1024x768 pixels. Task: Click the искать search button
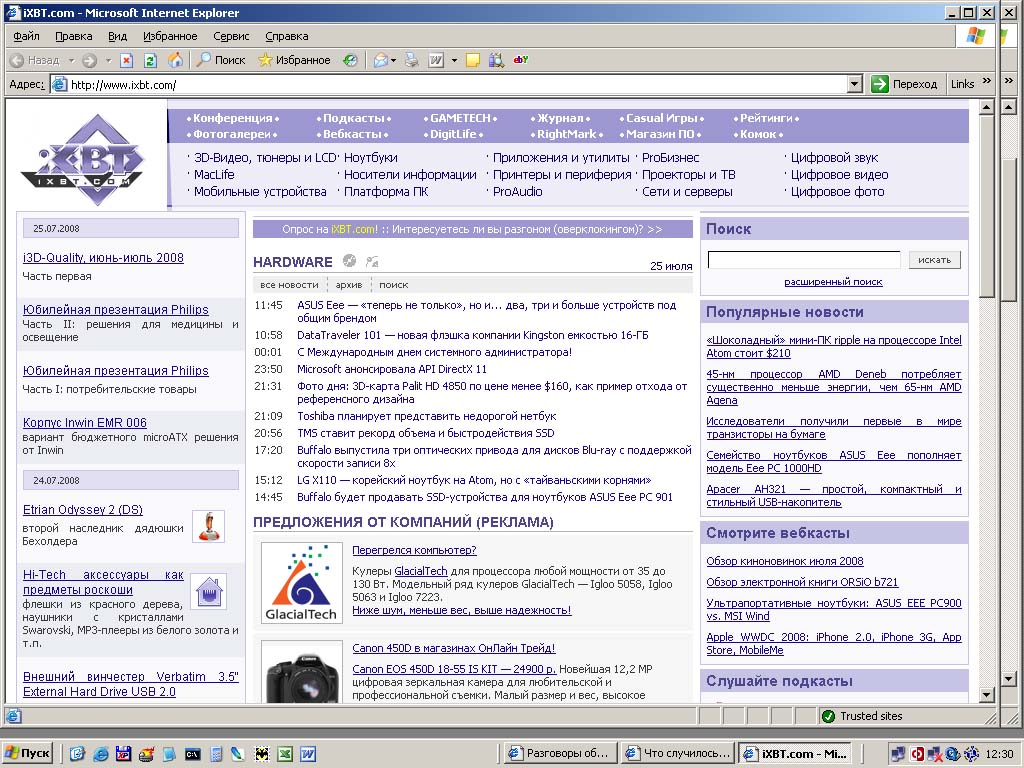click(935, 260)
